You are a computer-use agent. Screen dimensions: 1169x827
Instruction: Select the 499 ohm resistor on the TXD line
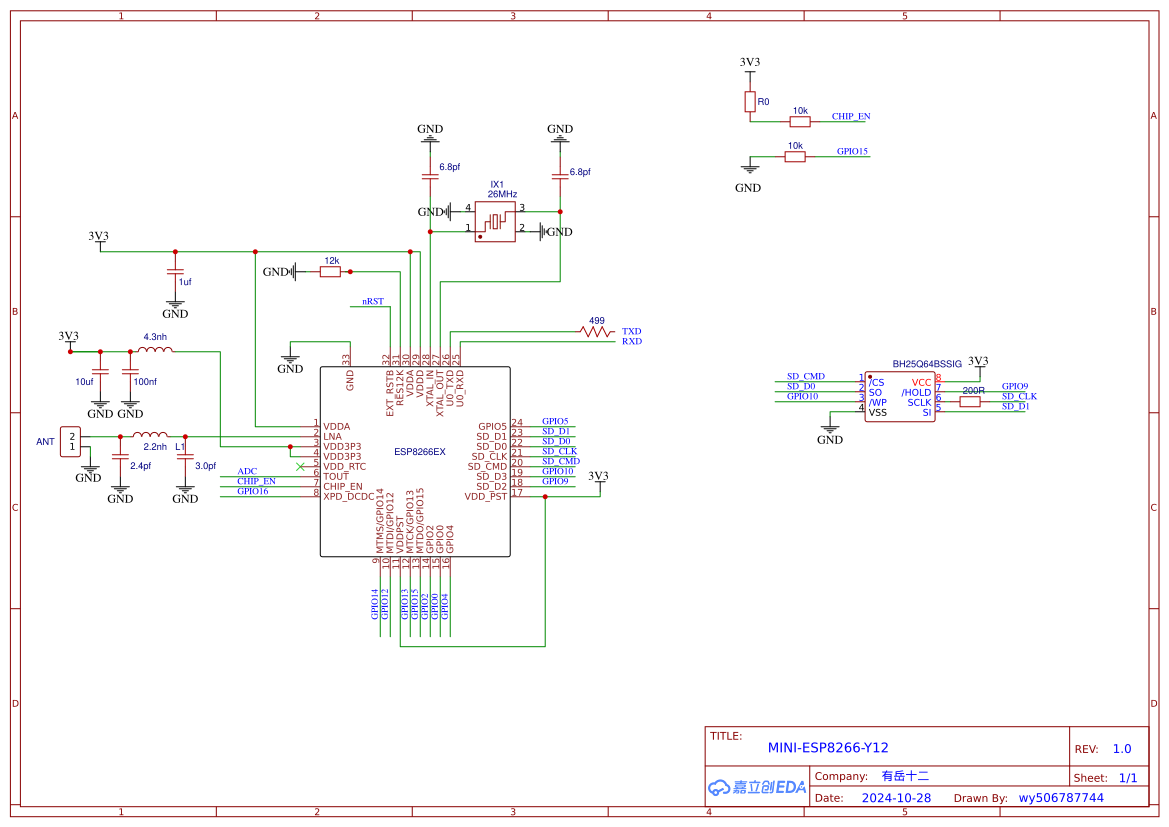point(596,331)
